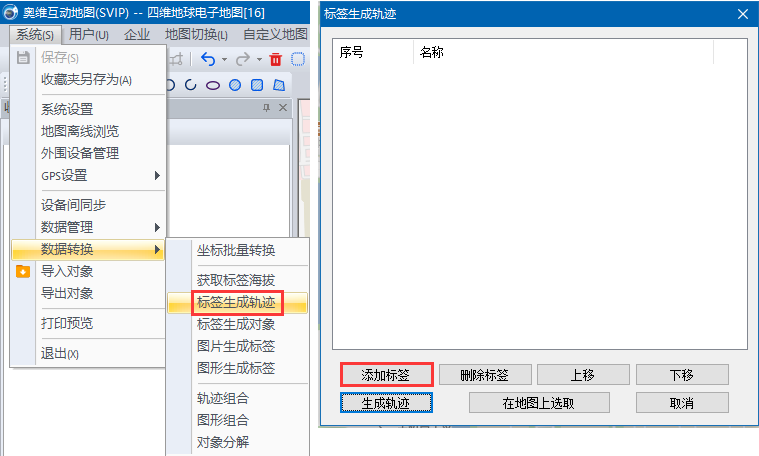Click the 下移 button
The image size is (759, 456).
[x=682, y=375]
